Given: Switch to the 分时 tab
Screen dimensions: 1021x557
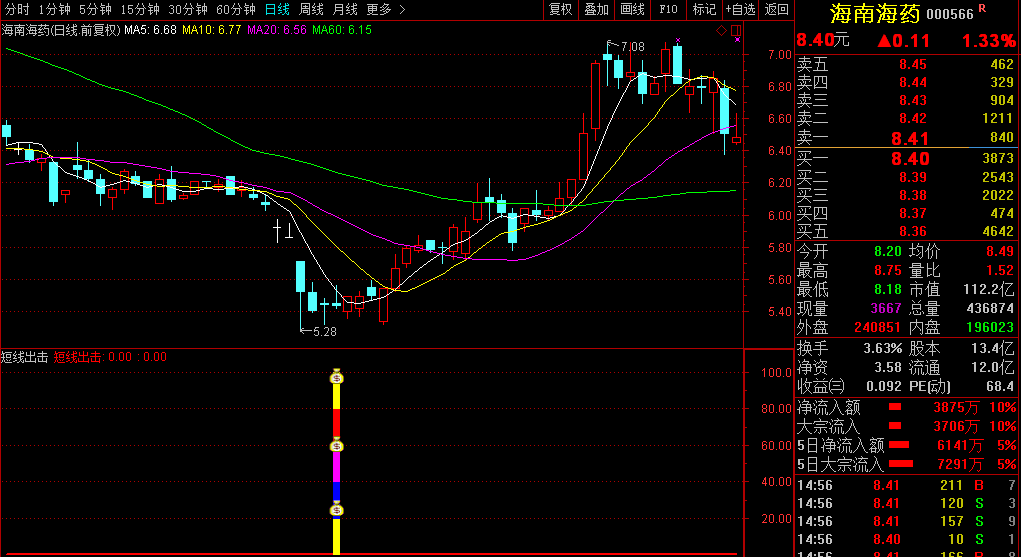Looking at the screenshot, I should point(17,9).
